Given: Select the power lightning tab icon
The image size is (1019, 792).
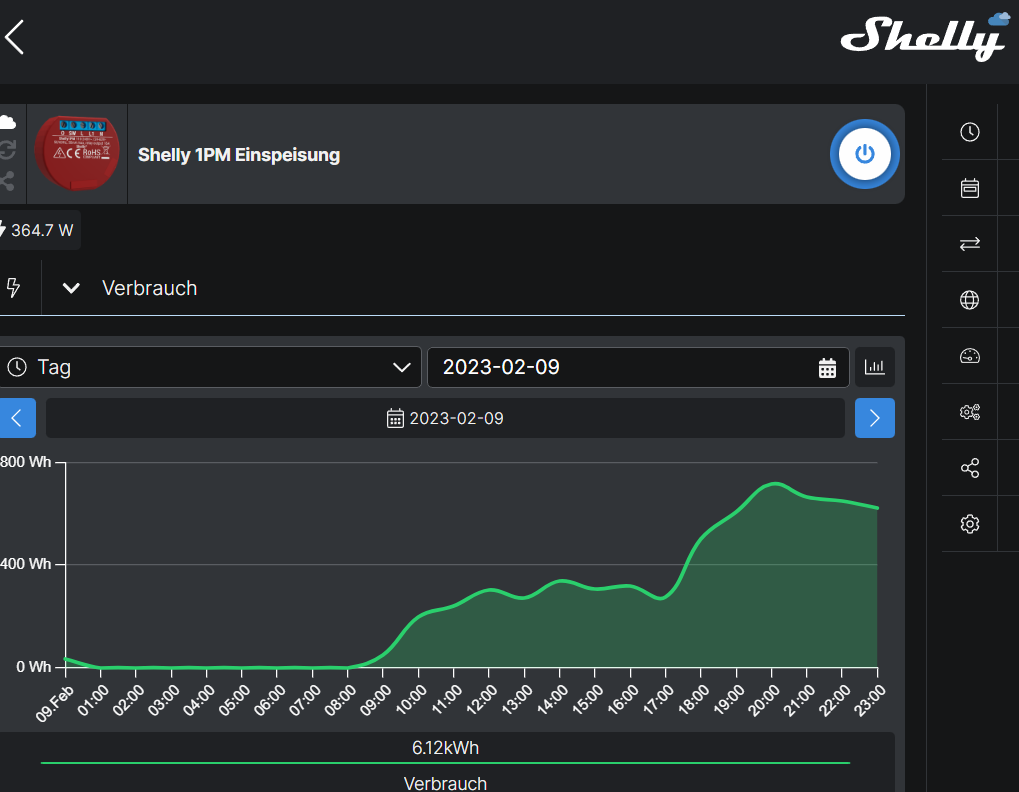Looking at the screenshot, I should (13, 287).
